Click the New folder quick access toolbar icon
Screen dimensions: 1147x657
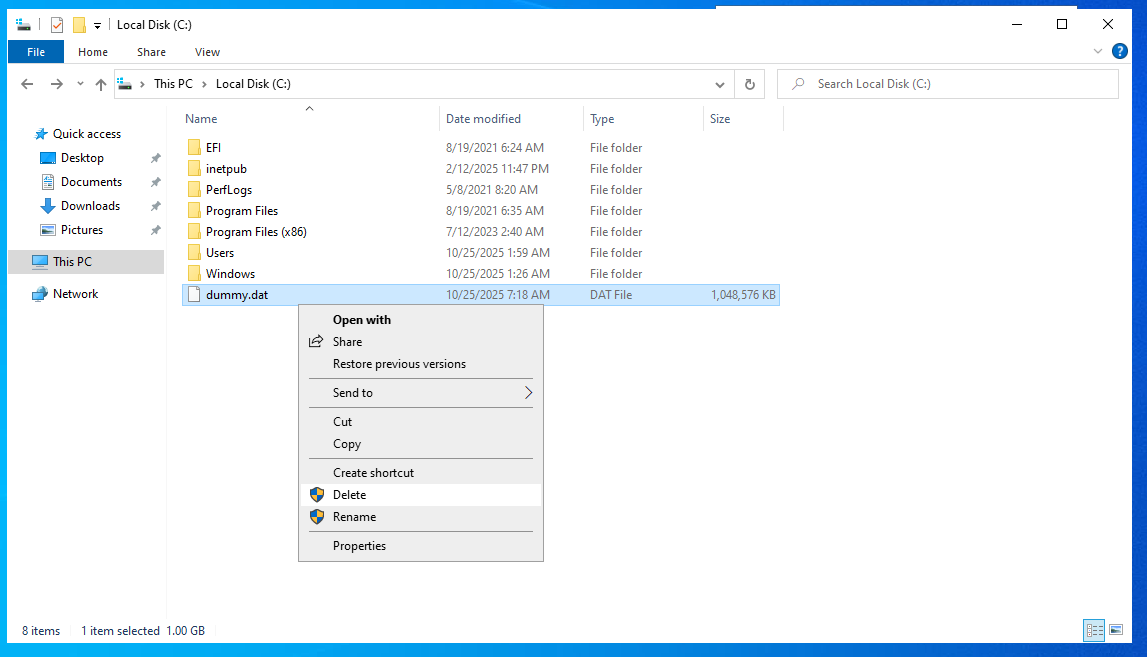pos(79,25)
